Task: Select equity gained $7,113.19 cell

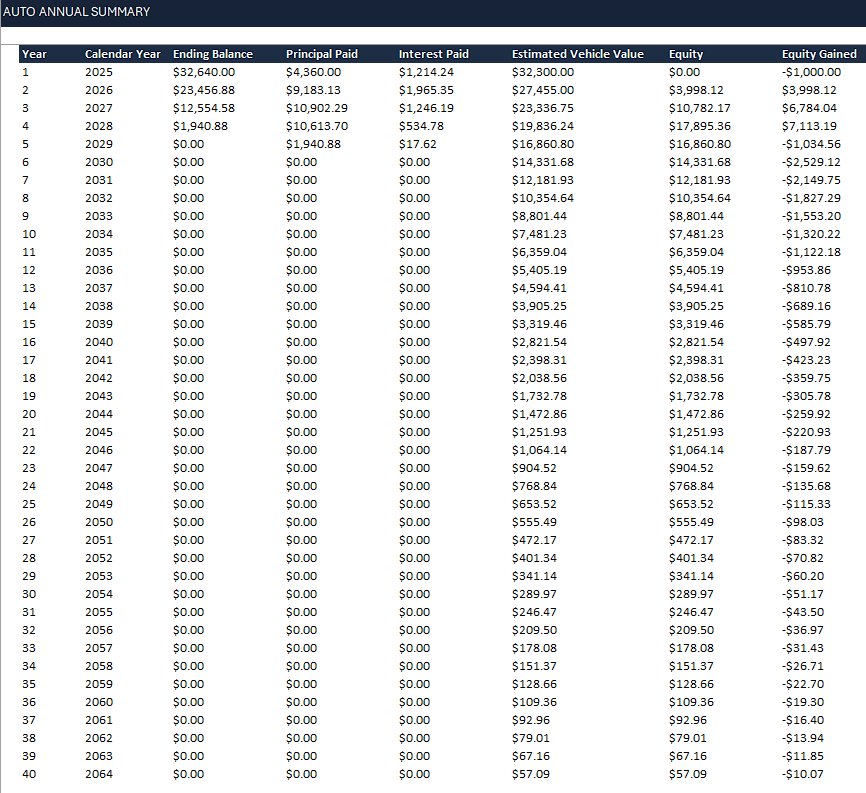Action: [x=809, y=126]
